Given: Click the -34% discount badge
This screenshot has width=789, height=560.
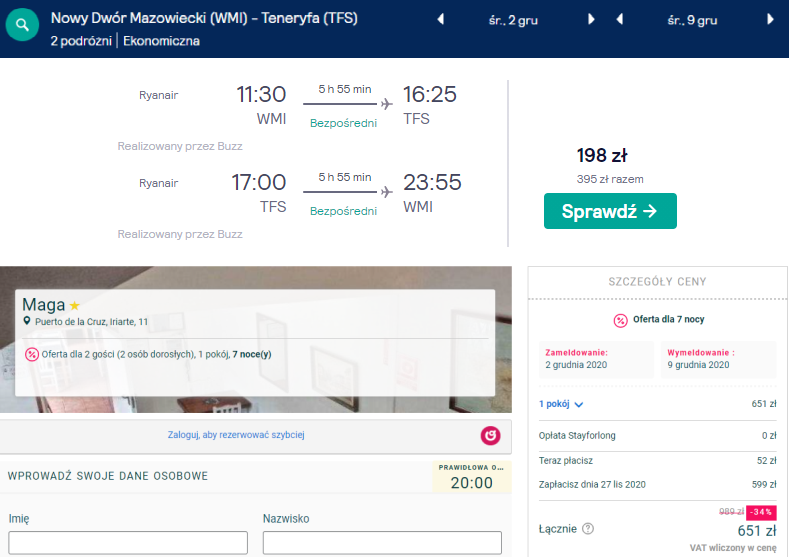Looking at the screenshot, I should pos(761,512).
